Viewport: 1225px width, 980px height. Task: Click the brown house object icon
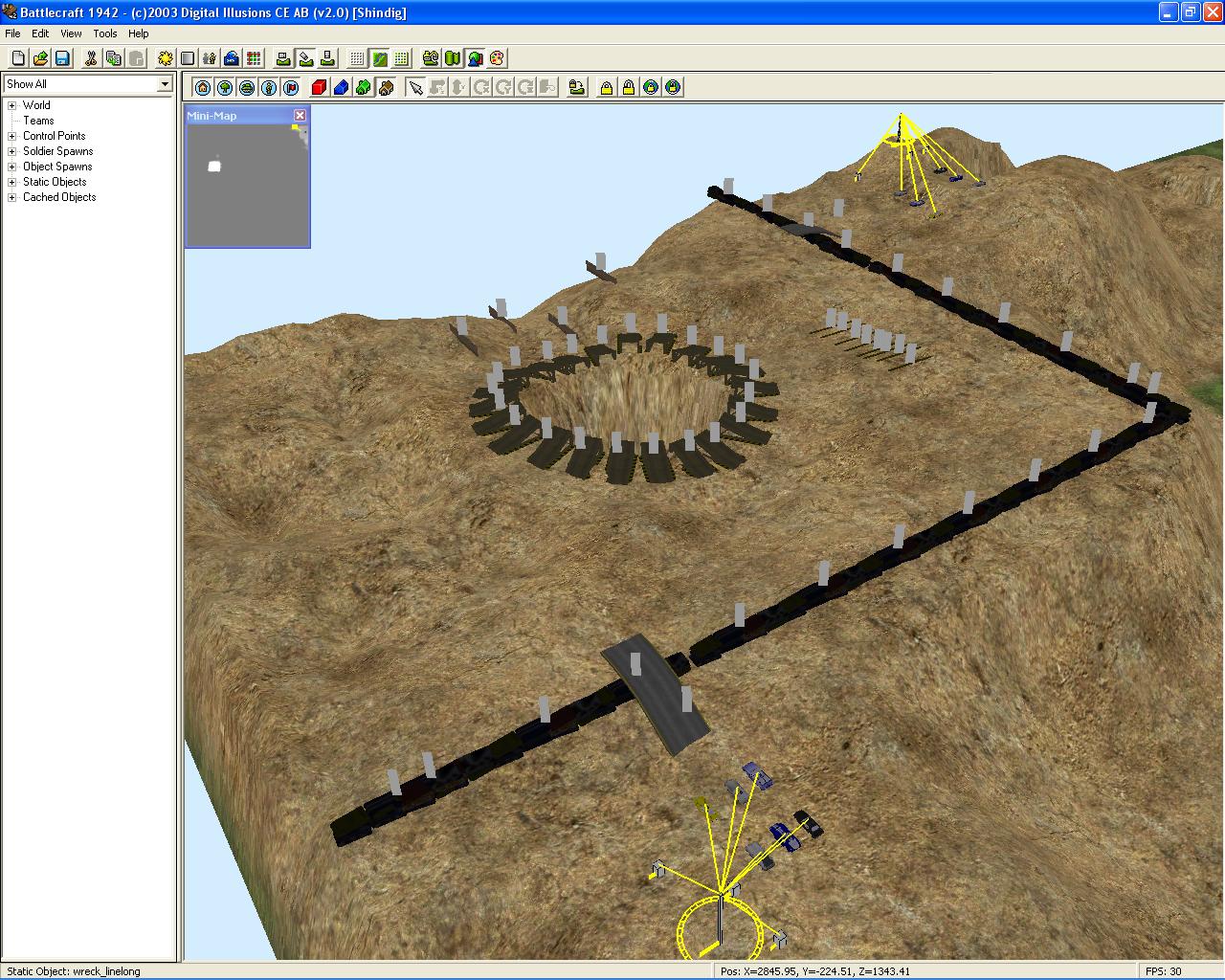(x=386, y=87)
